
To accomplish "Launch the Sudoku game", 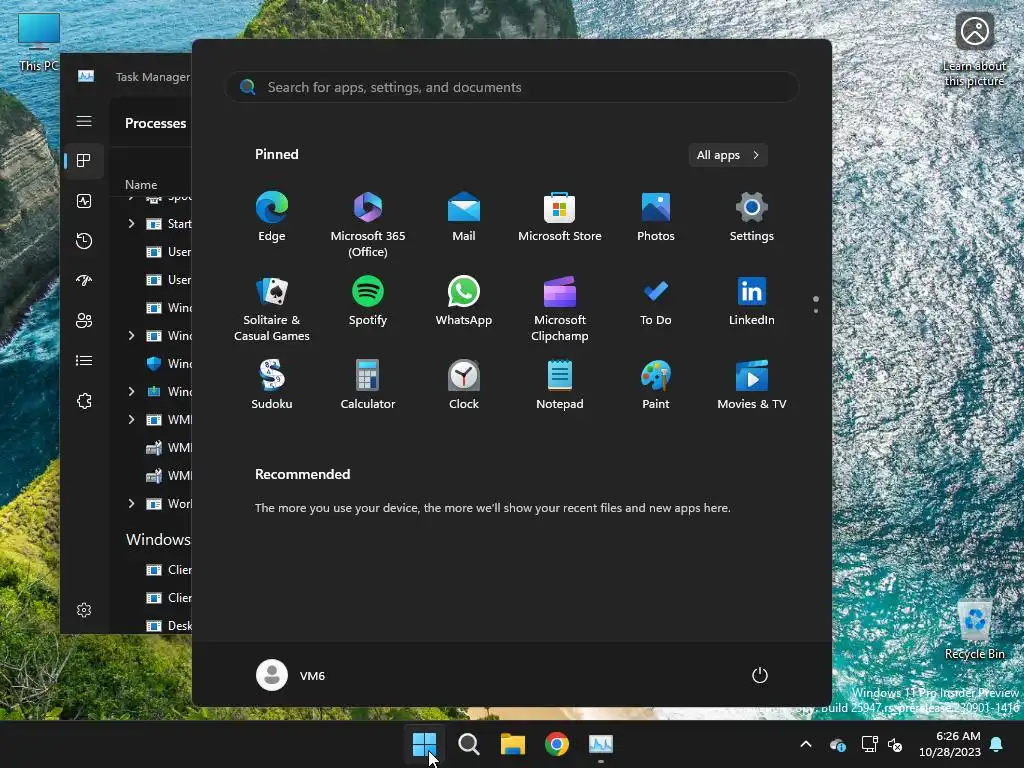I will 272,385.
